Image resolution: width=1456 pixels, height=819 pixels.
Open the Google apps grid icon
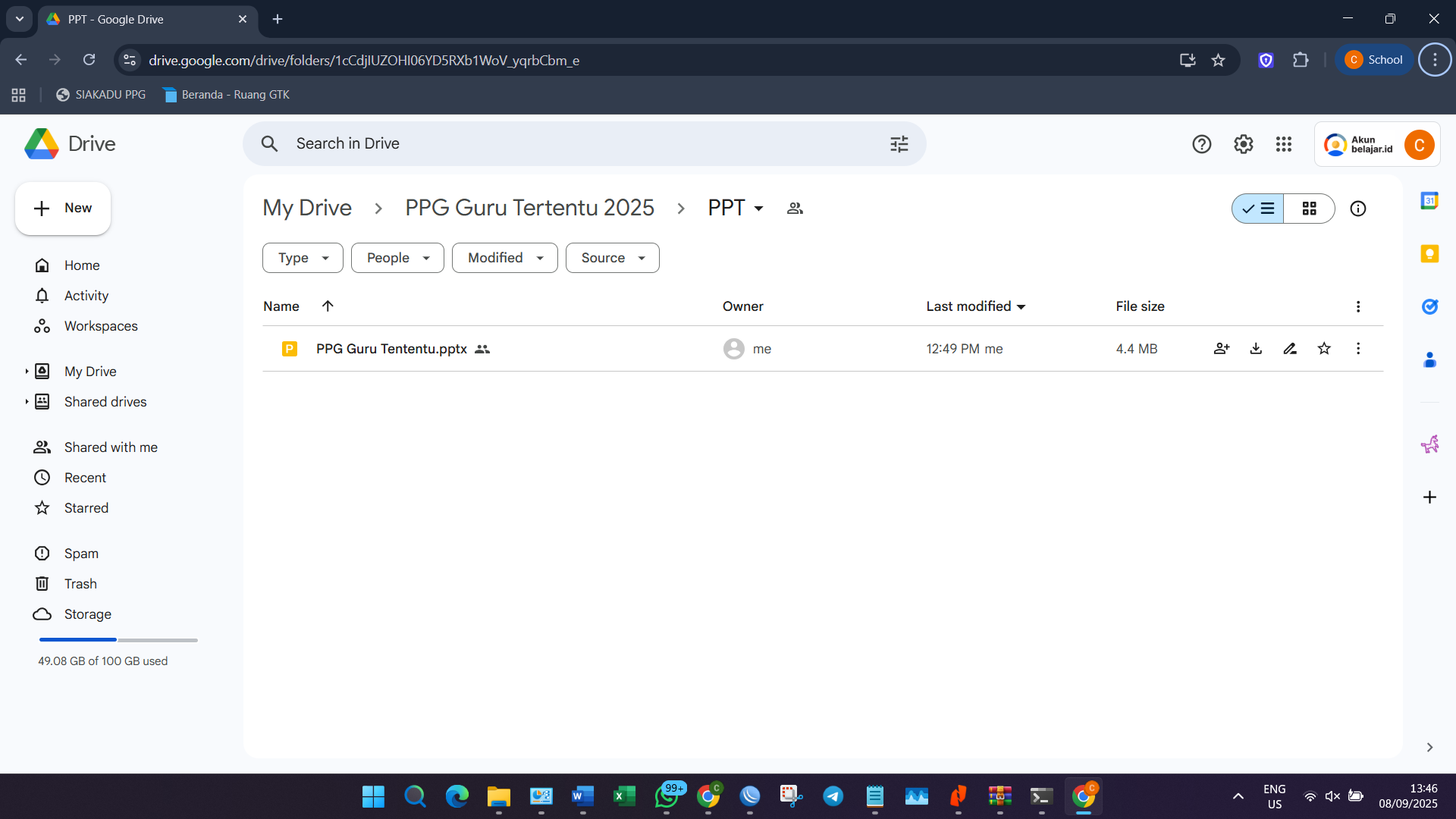point(1283,144)
